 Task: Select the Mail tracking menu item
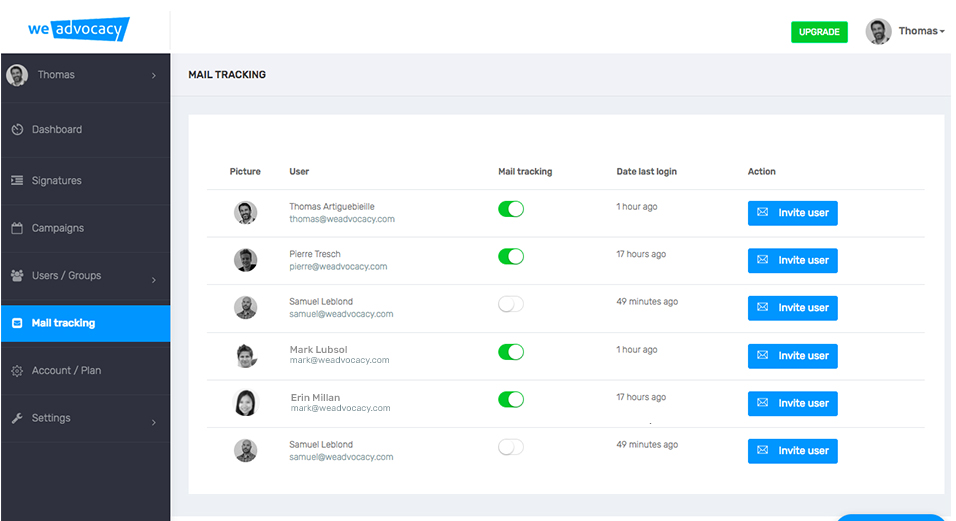85,323
